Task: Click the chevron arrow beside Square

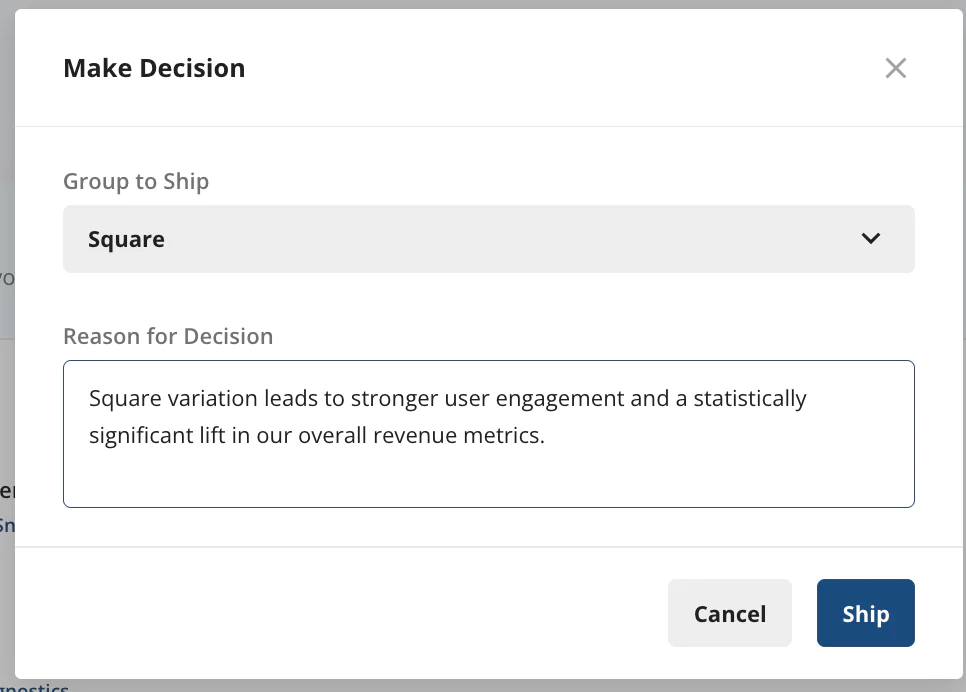Action: pos(871,239)
